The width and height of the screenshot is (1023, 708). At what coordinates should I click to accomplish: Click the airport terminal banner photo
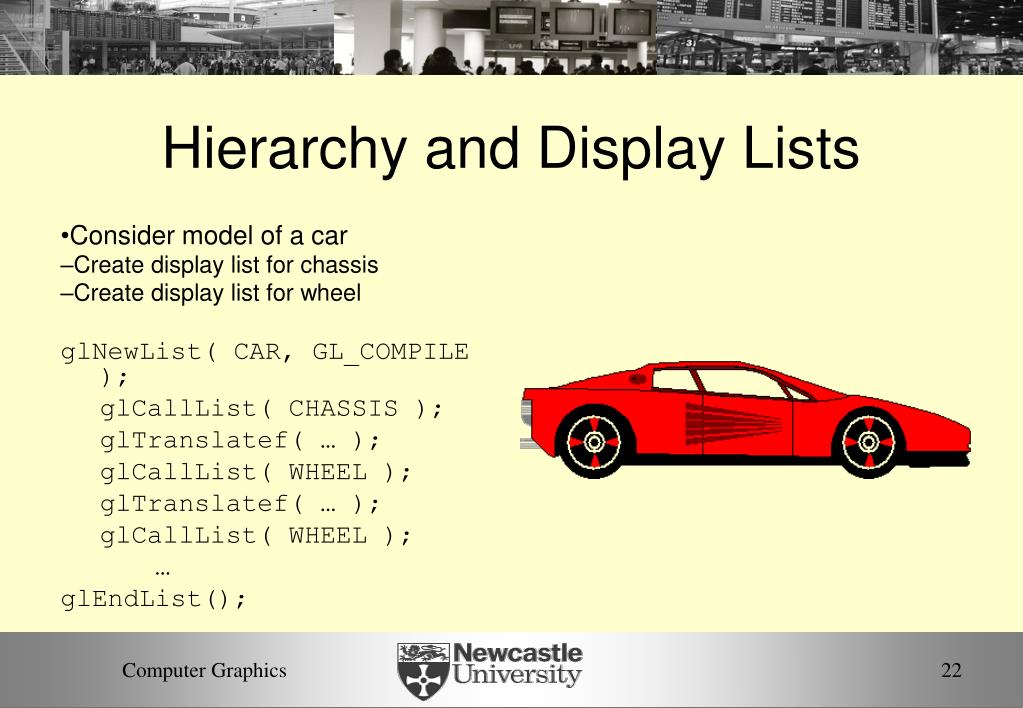coord(512,37)
